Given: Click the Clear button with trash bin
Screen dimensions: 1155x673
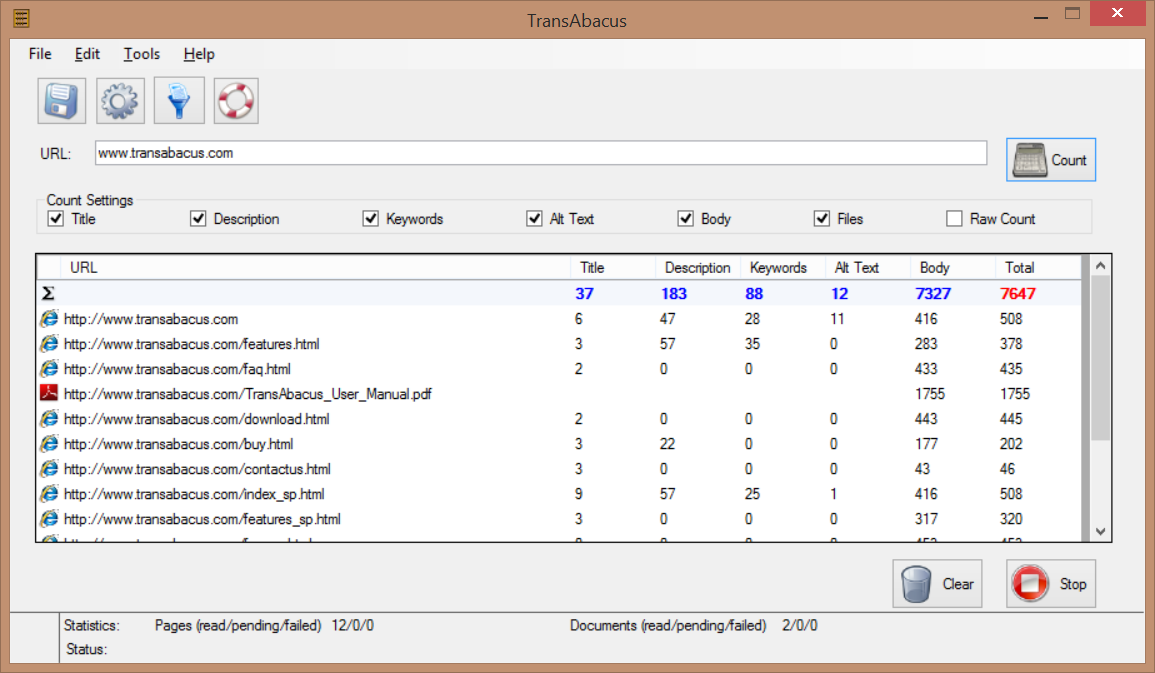Looking at the screenshot, I should coord(937,583).
